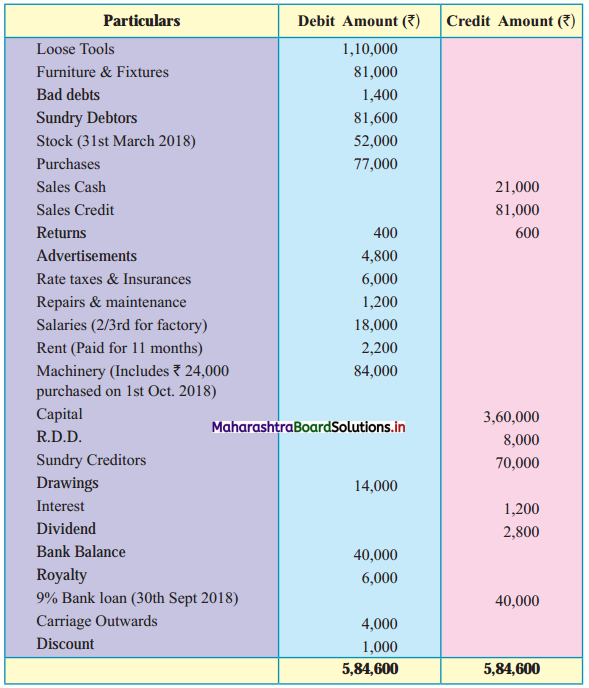This screenshot has height=688, width=589.
Task: Click the Carriage Outwards amount 4,000
Action: [x=380, y=624]
